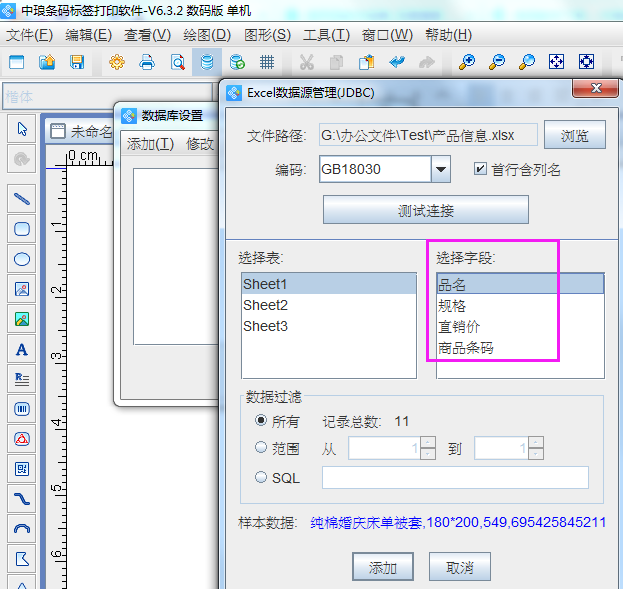Click the 测试连接 button

click(425, 211)
